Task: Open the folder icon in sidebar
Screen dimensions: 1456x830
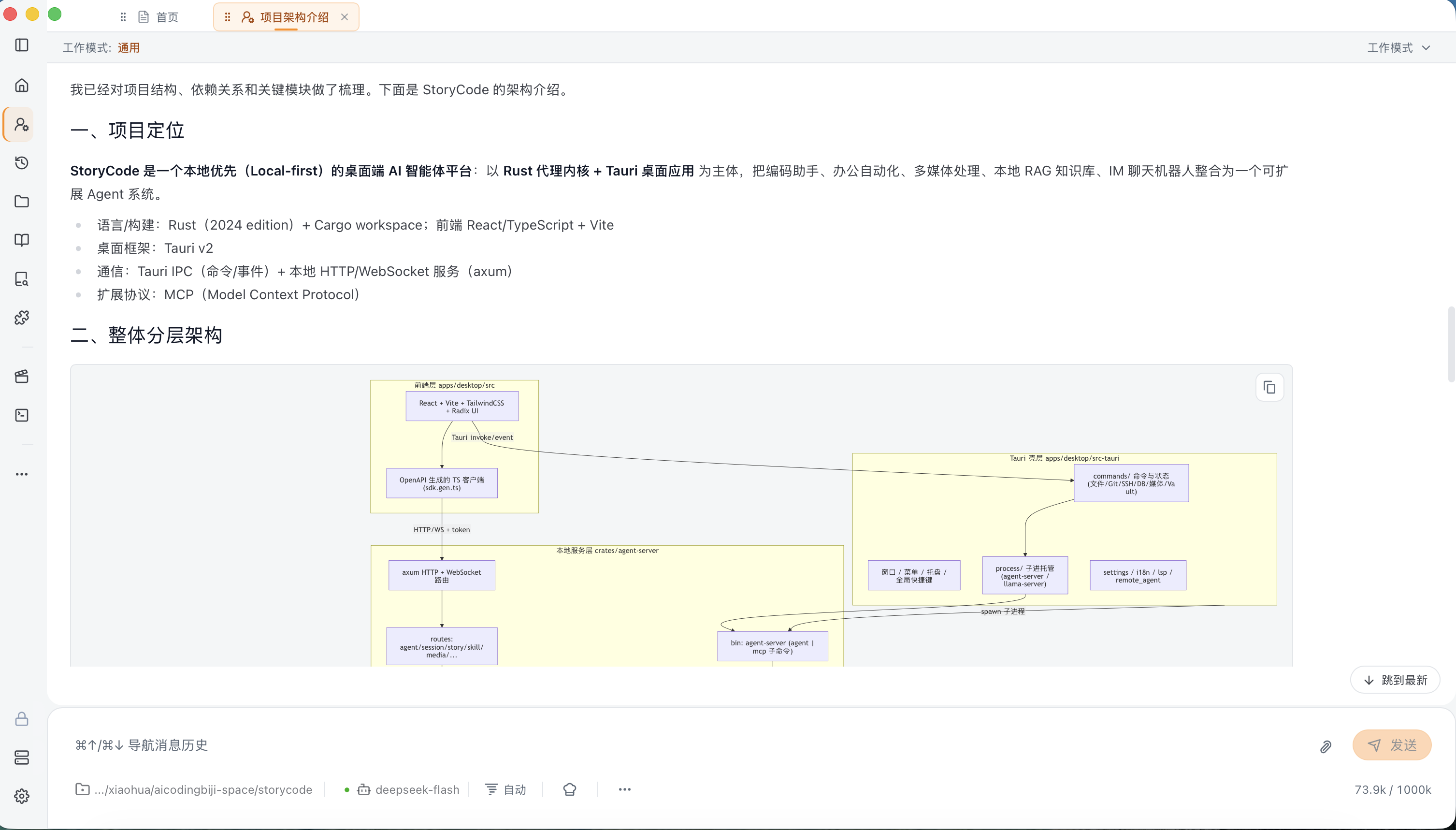Action: click(22, 201)
